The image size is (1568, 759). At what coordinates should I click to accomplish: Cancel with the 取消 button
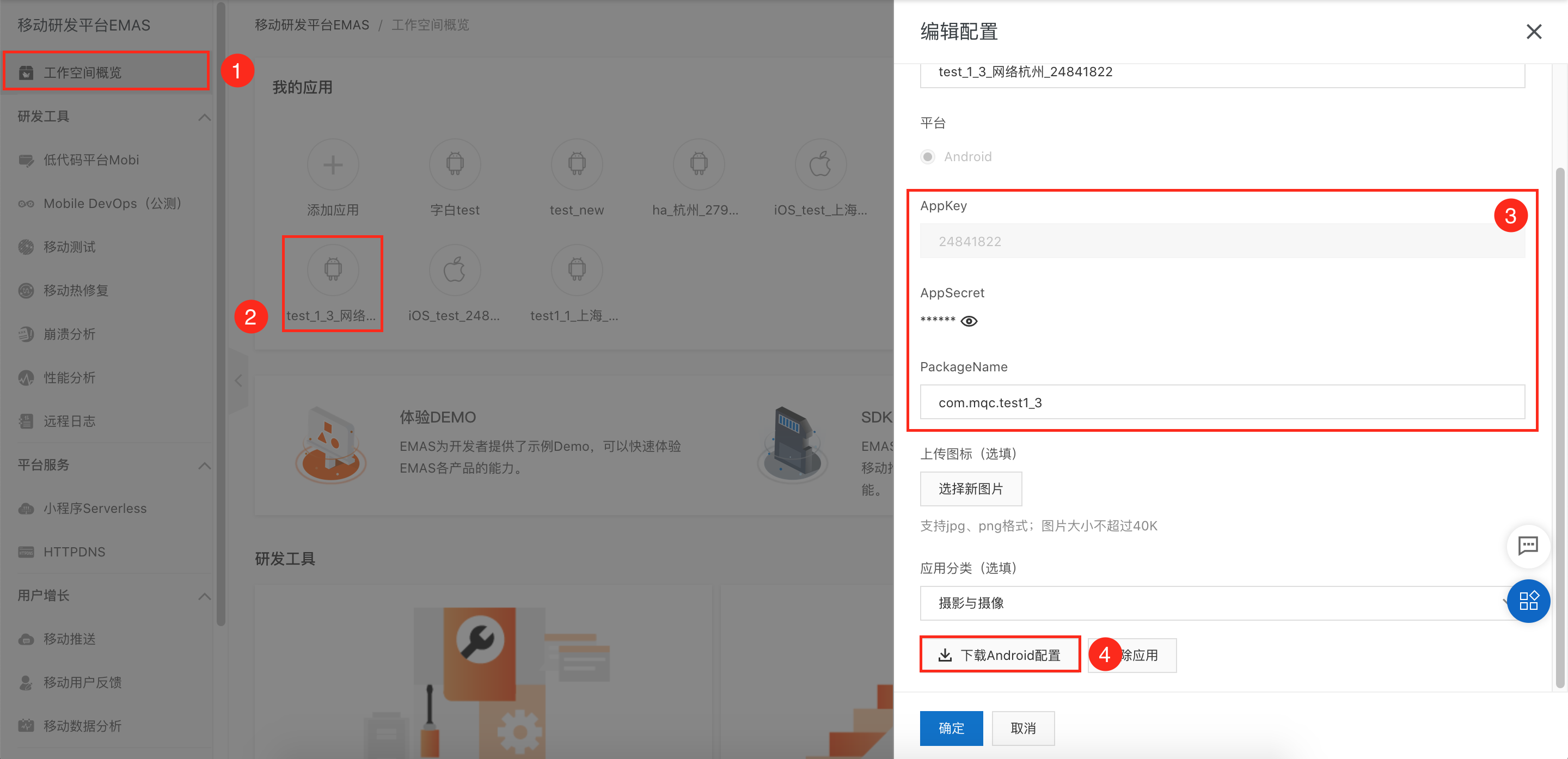(1023, 729)
